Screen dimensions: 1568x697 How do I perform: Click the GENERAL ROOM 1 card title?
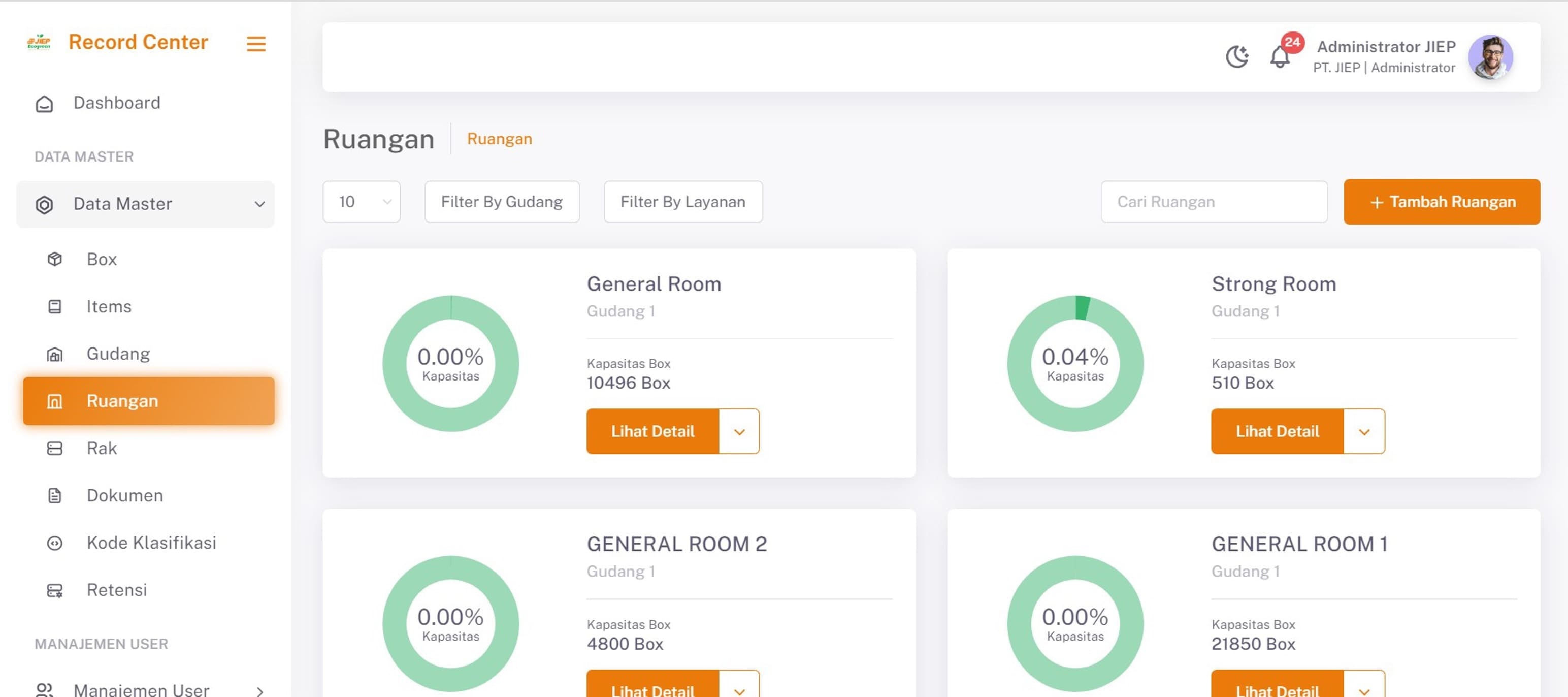(x=1299, y=544)
